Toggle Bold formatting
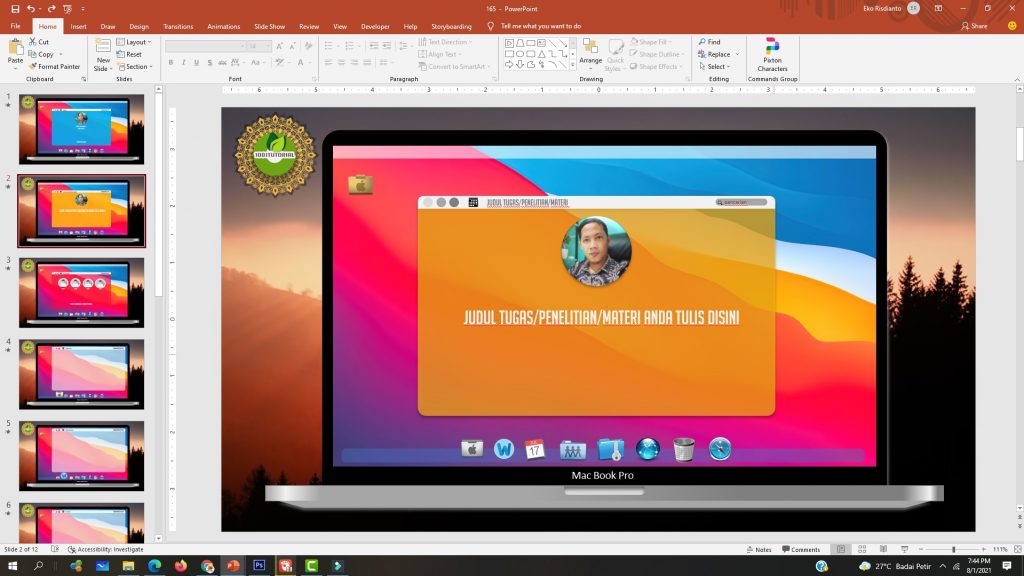The height and width of the screenshot is (576, 1024). tap(171, 63)
